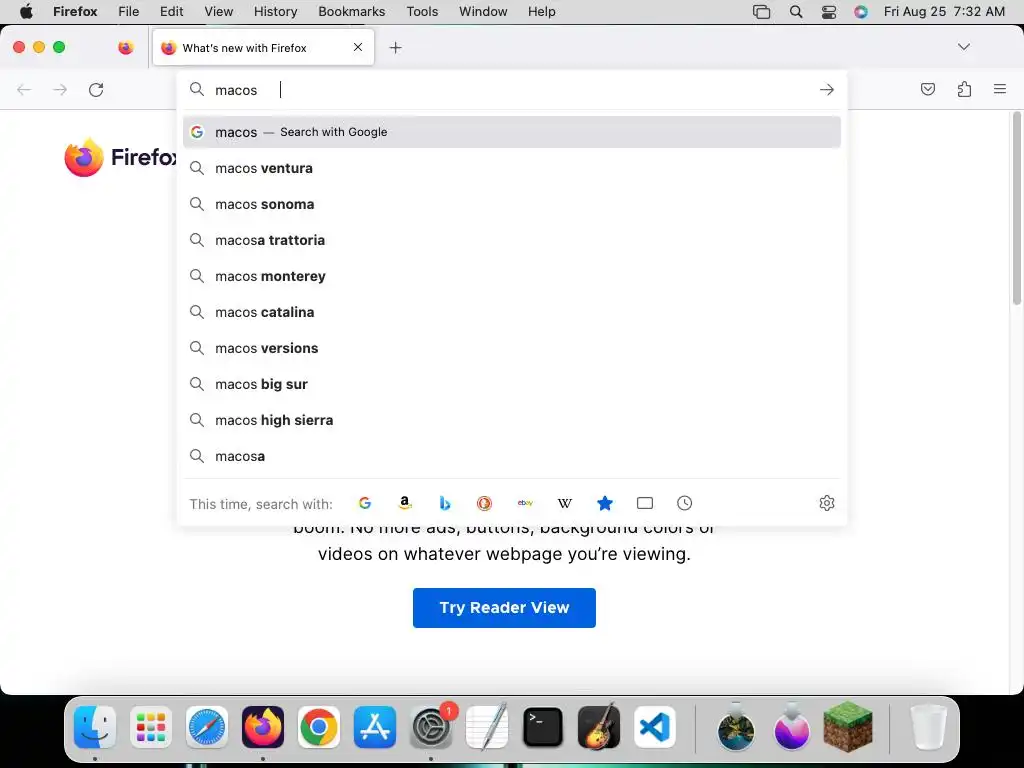
Task: Choose Amazon one-off search engine
Action: pyautogui.click(x=405, y=503)
